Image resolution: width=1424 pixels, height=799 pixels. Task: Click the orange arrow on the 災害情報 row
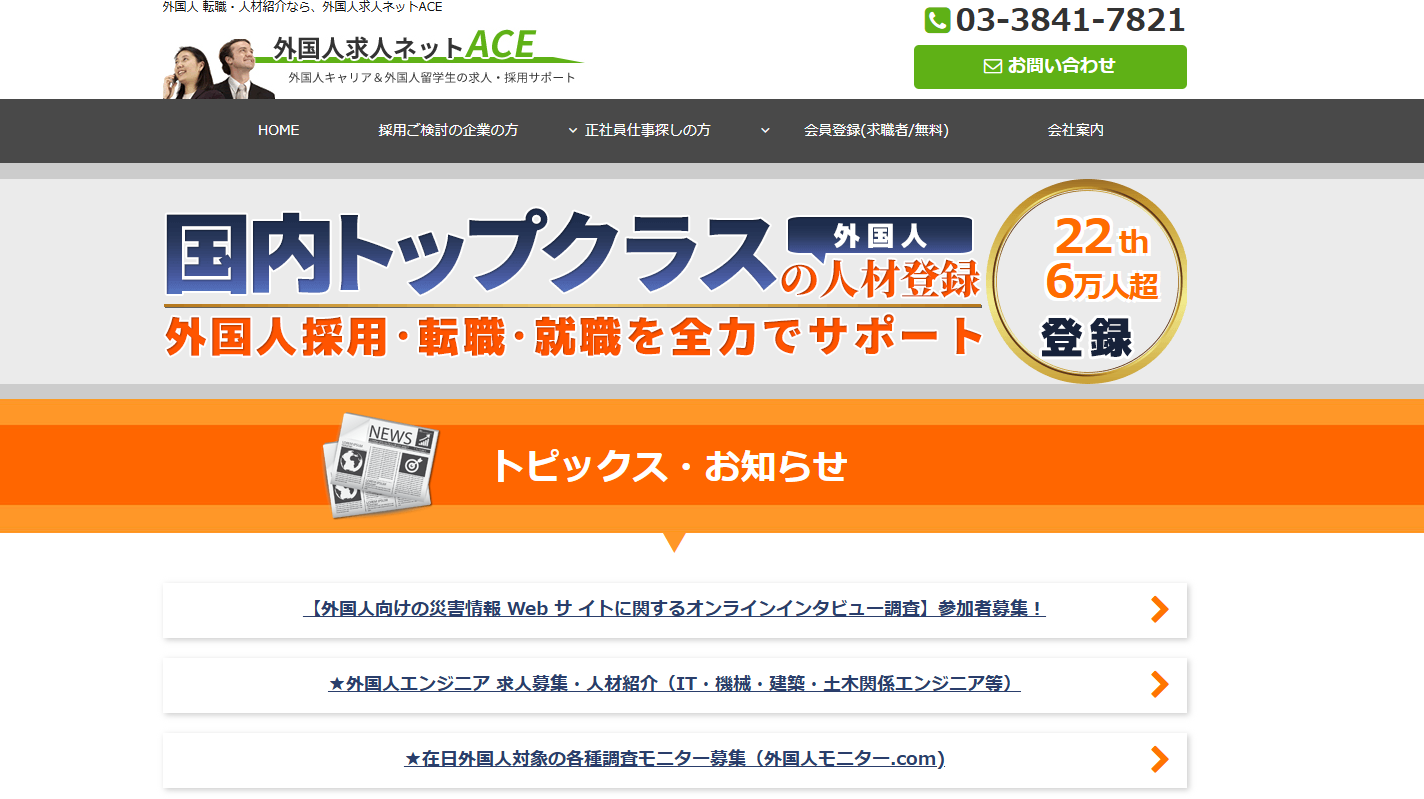[x=1159, y=609]
